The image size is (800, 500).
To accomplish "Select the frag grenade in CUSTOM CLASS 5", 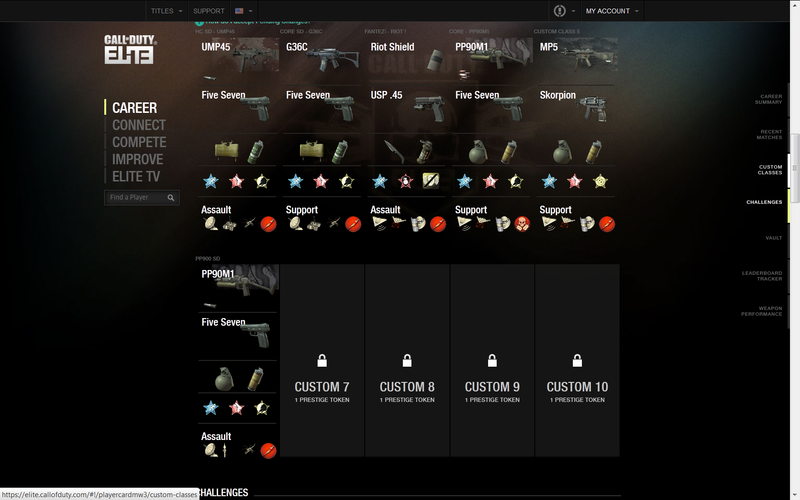I will 562,152.
